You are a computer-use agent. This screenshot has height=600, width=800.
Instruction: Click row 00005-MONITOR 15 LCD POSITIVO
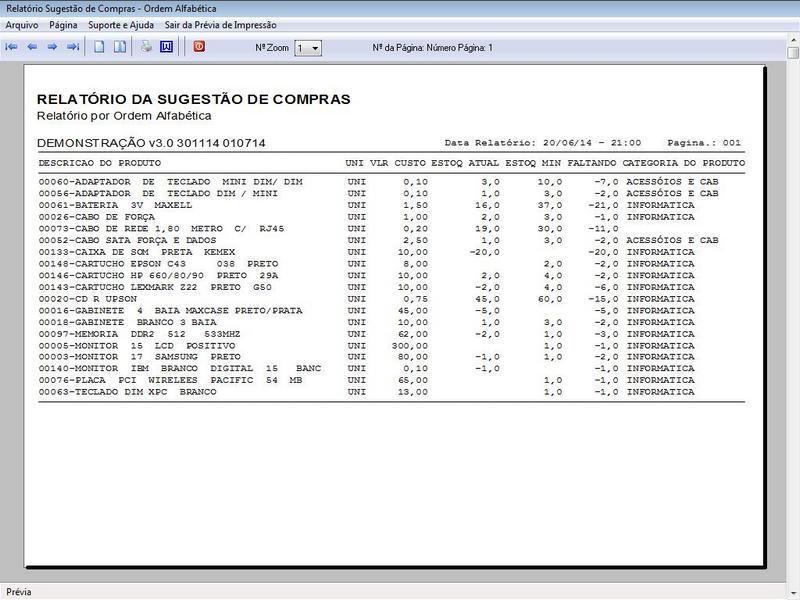[367, 346]
